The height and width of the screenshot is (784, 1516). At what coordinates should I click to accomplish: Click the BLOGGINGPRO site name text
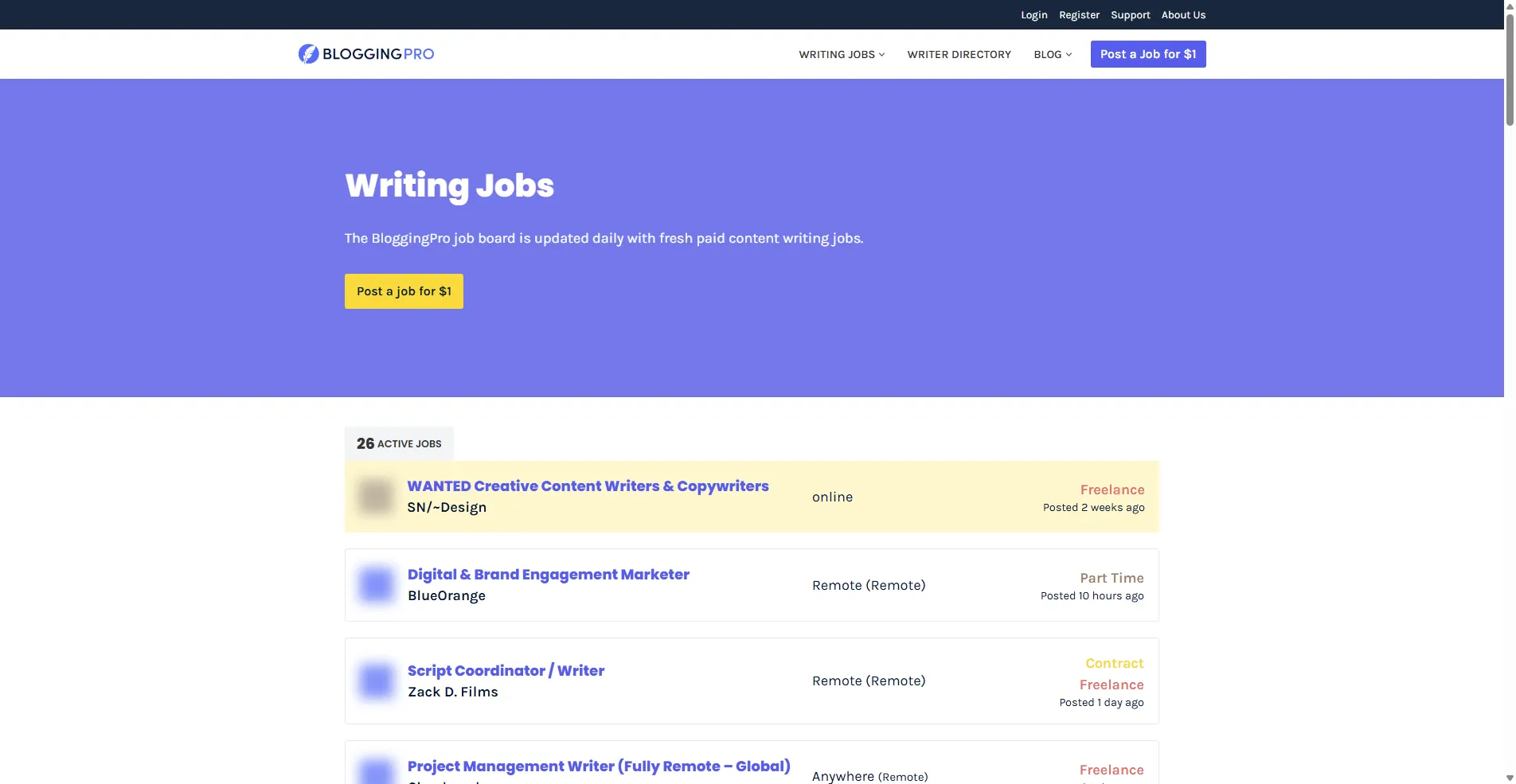coord(378,53)
